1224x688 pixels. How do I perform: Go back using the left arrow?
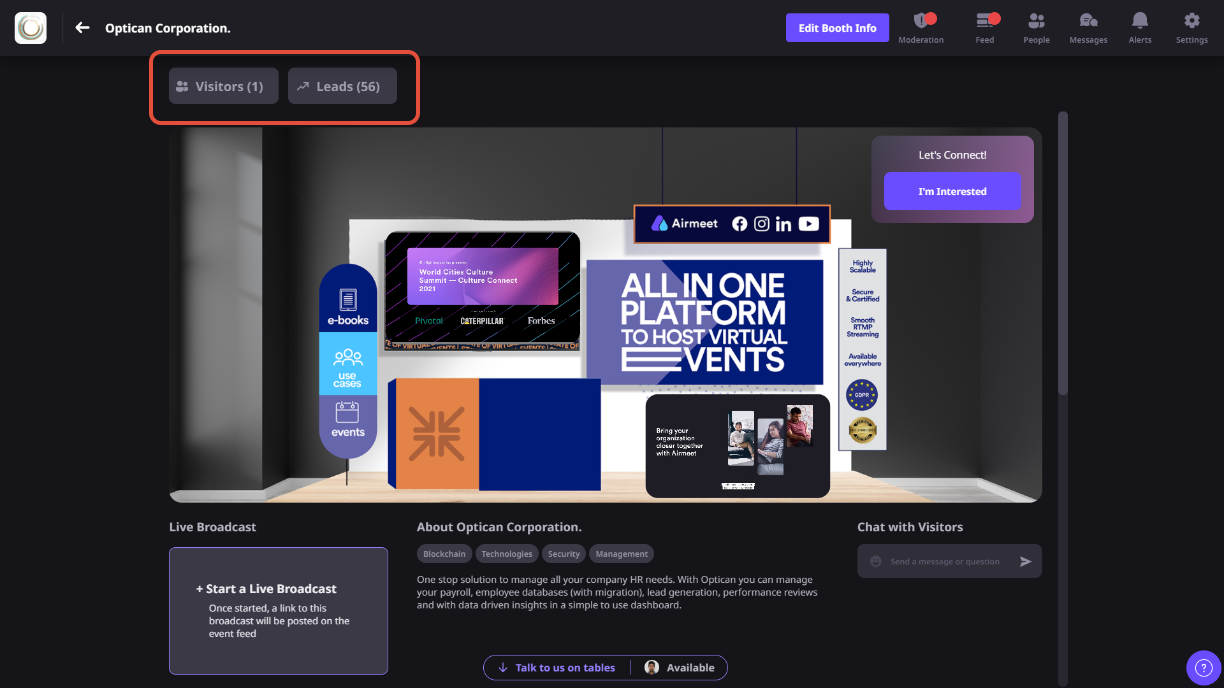pos(83,28)
